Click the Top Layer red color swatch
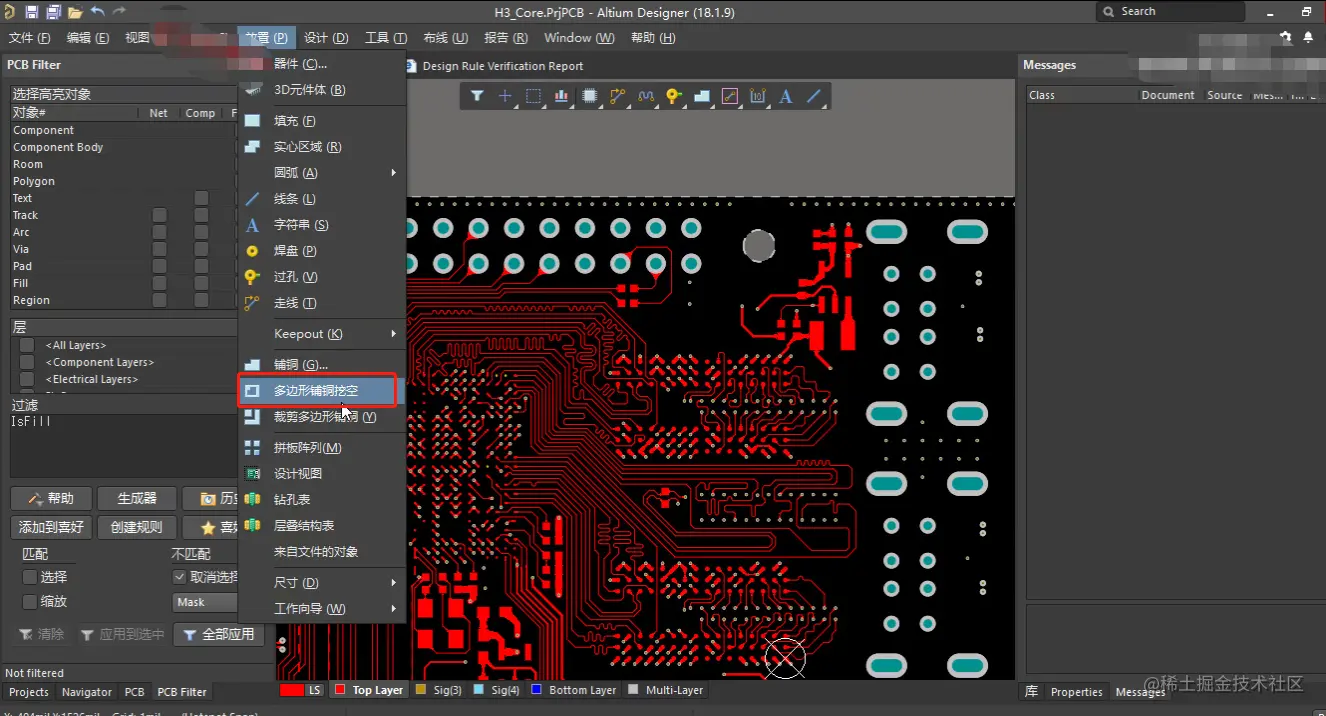The height and width of the screenshot is (716, 1326). coord(340,690)
